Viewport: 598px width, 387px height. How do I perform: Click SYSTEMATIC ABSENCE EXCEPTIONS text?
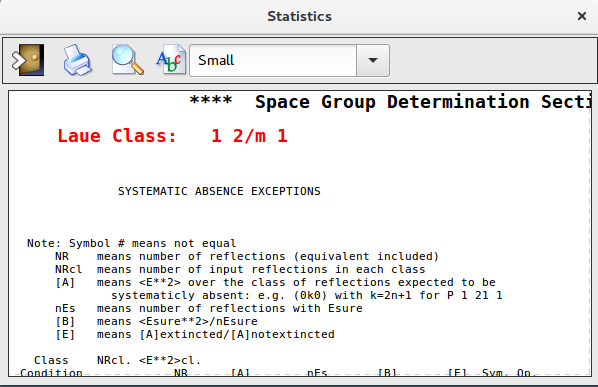pyautogui.click(x=219, y=191)
